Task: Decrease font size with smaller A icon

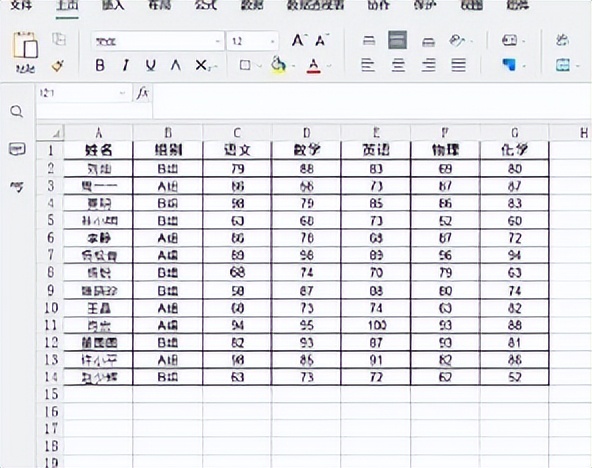Action: point(322,40)
